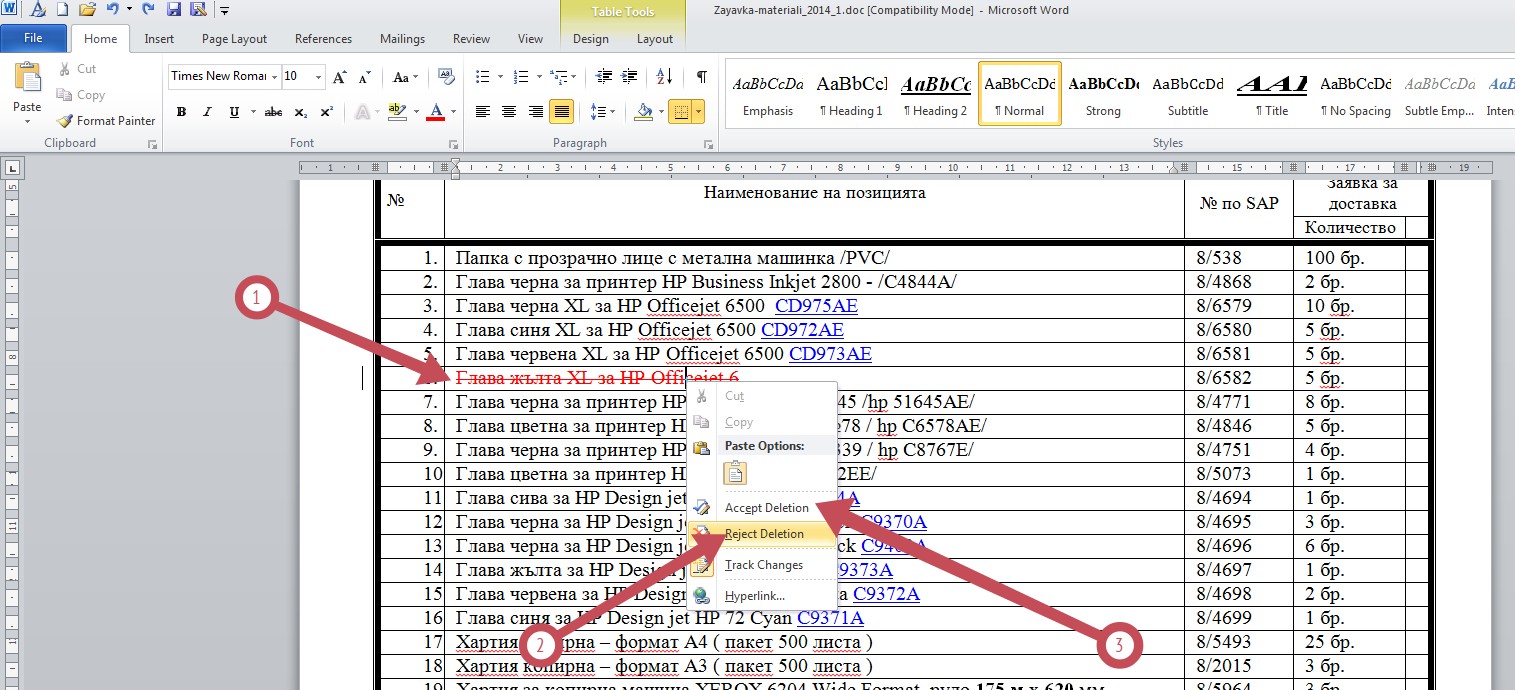Create a new blank document from Quick Access Toolbar
The width and height of the screenshot is (1515, 690).
tap(62, 10)
